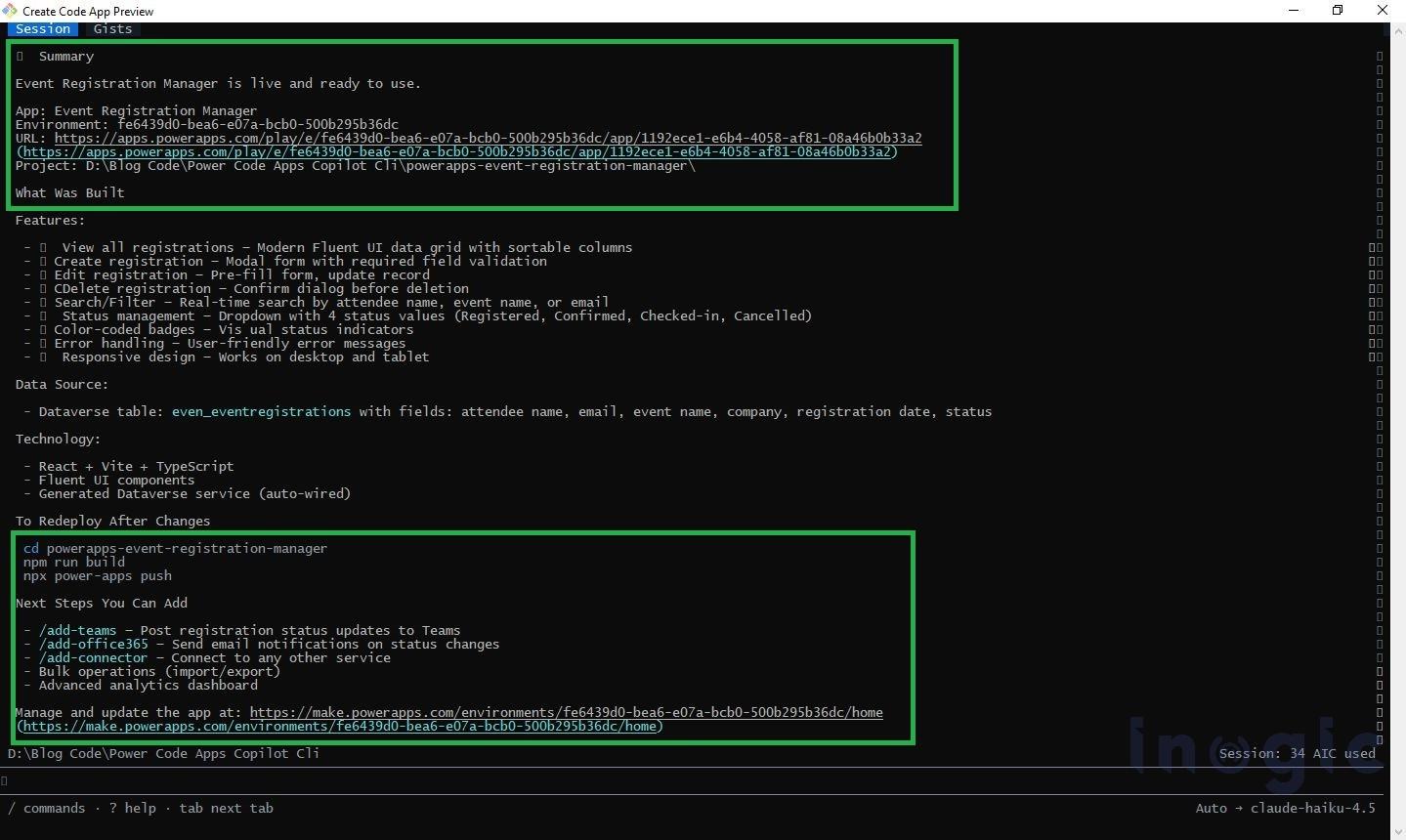The width and height of the screenshot is (1406, 840).
Task: Open the make.powerapps.com environments home link
Action: (x=566, y=712)
